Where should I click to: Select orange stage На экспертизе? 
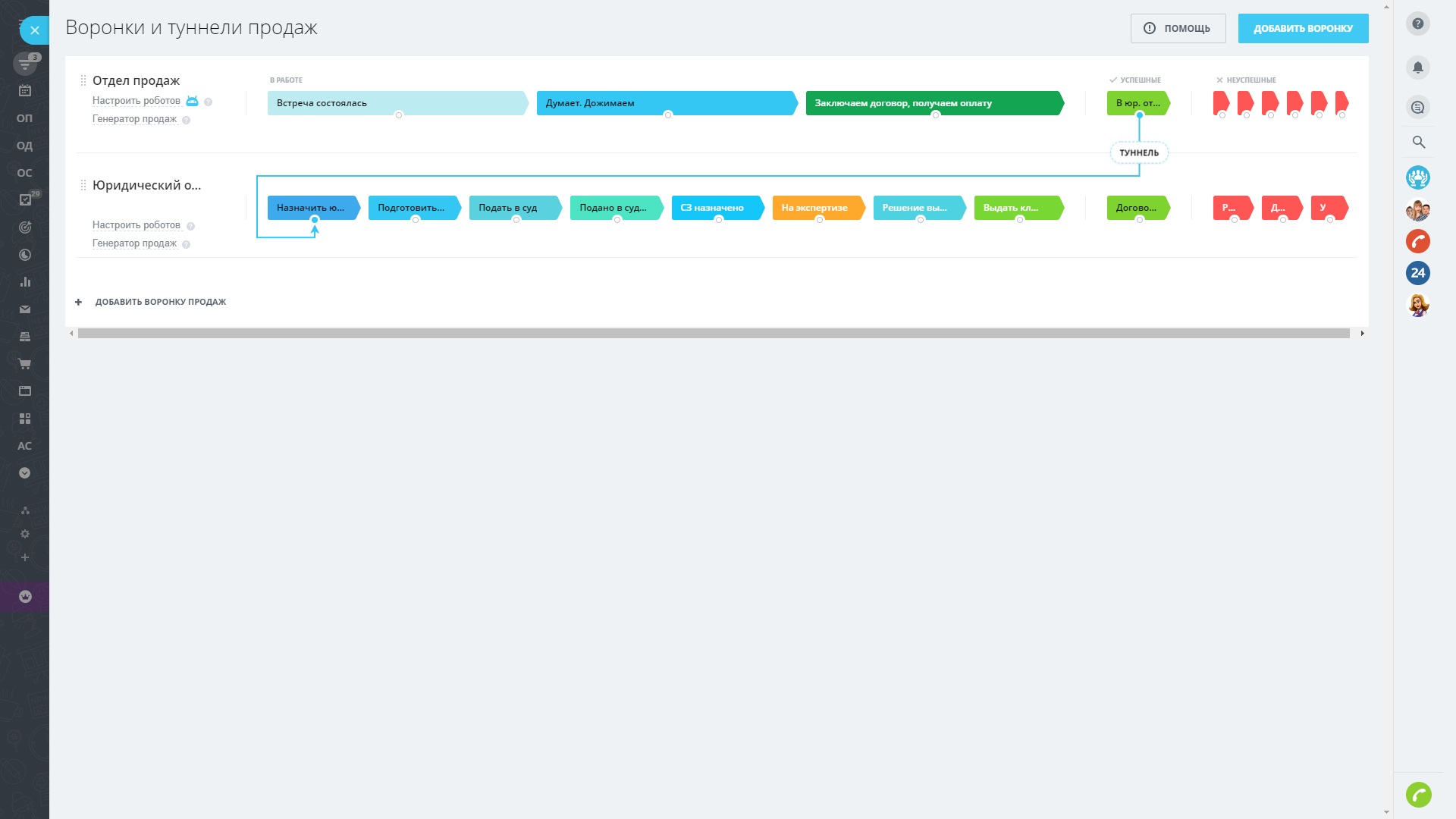[816, 208]
